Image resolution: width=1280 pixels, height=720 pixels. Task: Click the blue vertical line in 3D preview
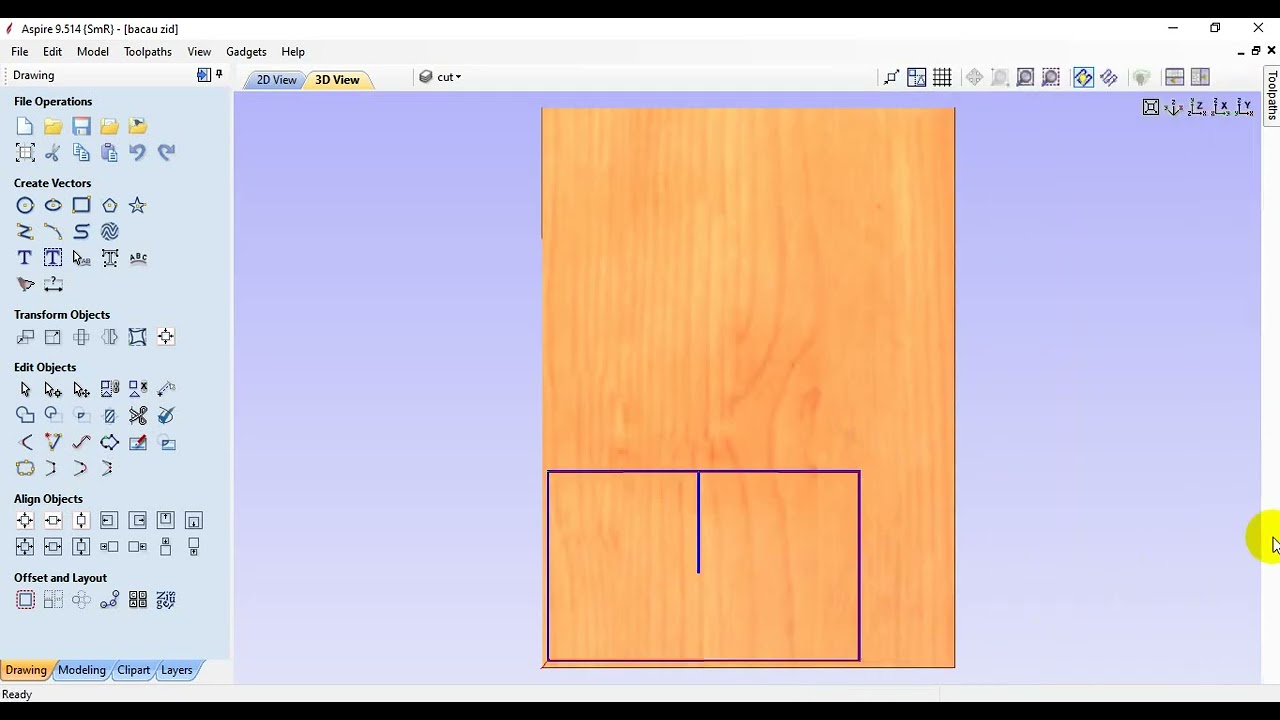(x=698, y=523)
